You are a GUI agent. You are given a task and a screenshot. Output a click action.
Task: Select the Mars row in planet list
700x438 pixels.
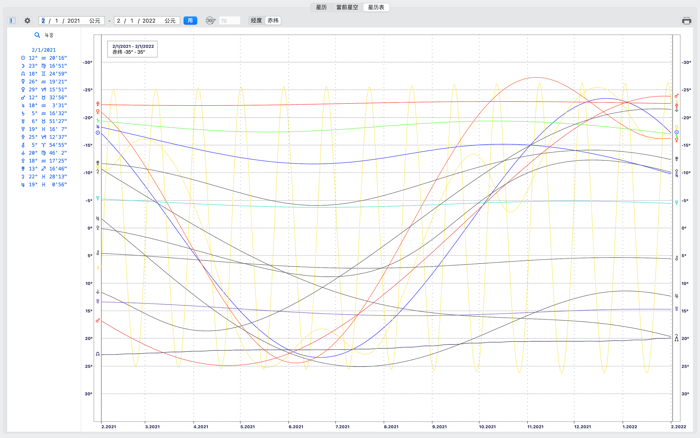[x=42, y=97]
